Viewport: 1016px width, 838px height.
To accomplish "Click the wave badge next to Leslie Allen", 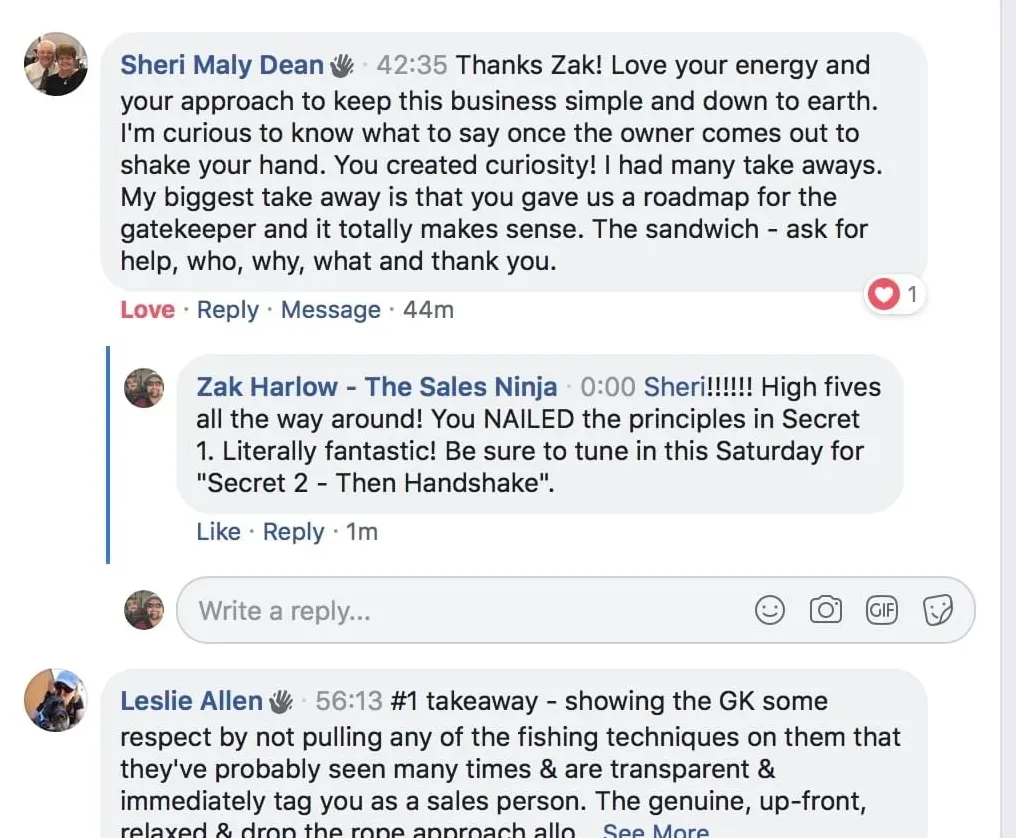I will tap(281, 701).
